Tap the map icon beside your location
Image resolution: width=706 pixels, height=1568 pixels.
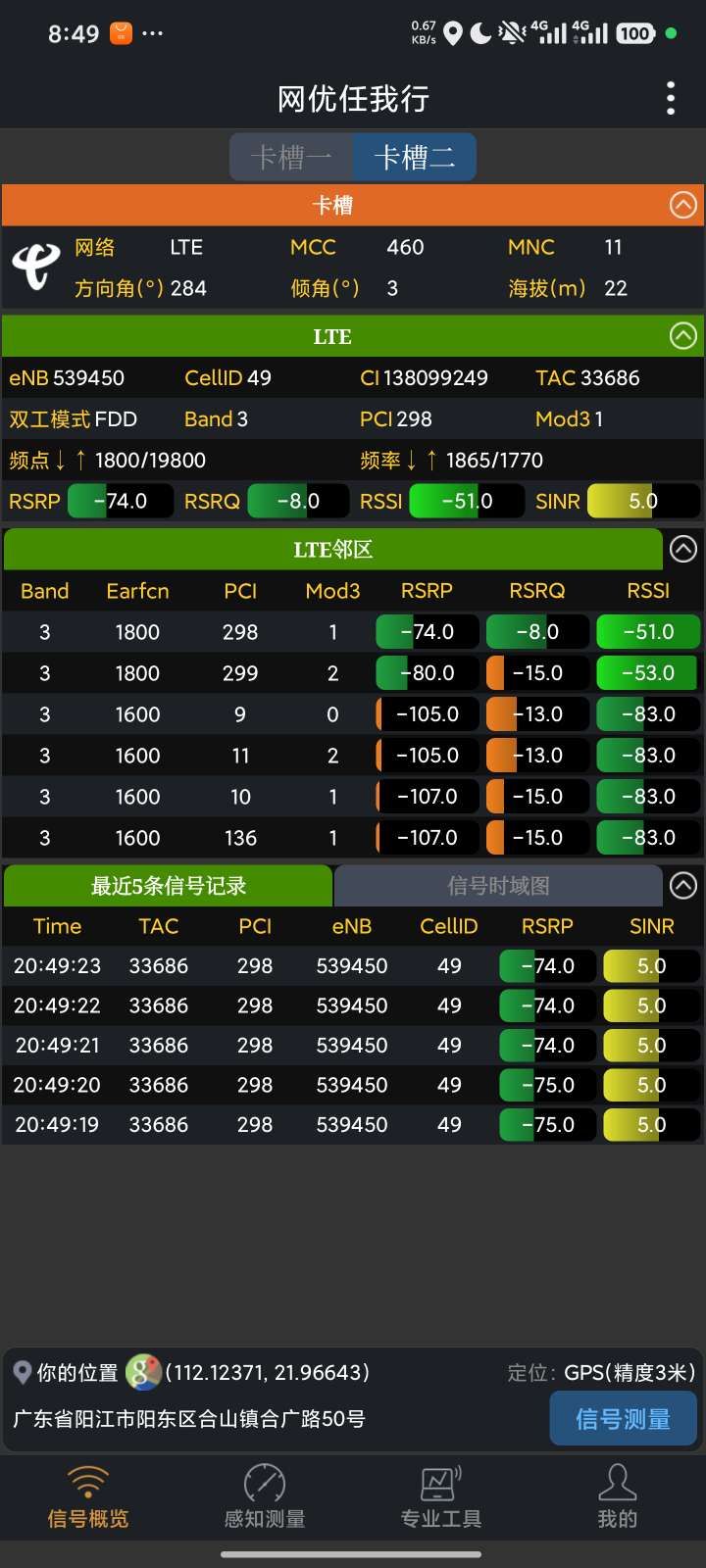click(x=143, y=1372)
